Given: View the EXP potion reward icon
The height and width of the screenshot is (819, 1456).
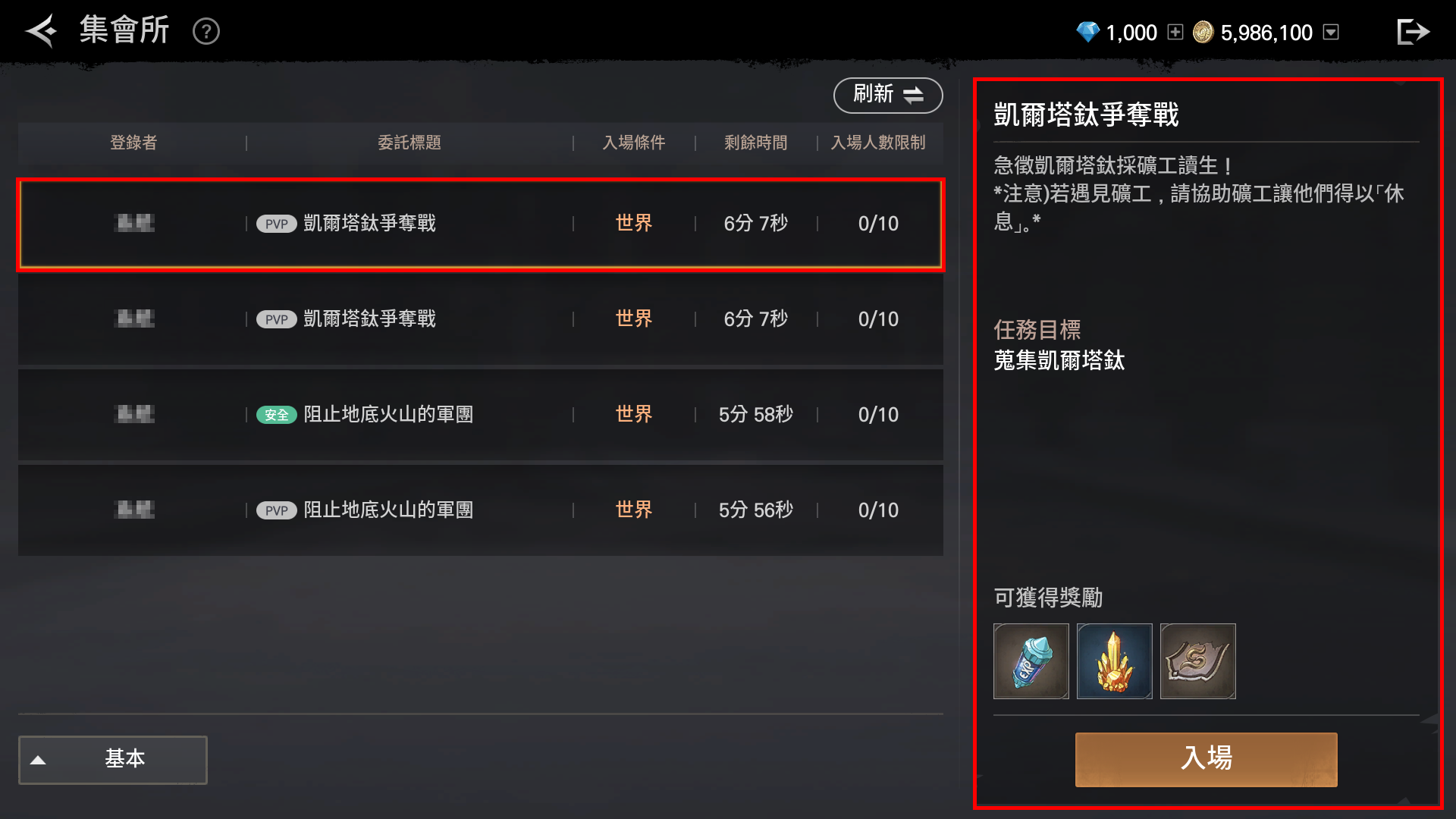Looking at the screenshot, I should click(x=1031, y=661).
